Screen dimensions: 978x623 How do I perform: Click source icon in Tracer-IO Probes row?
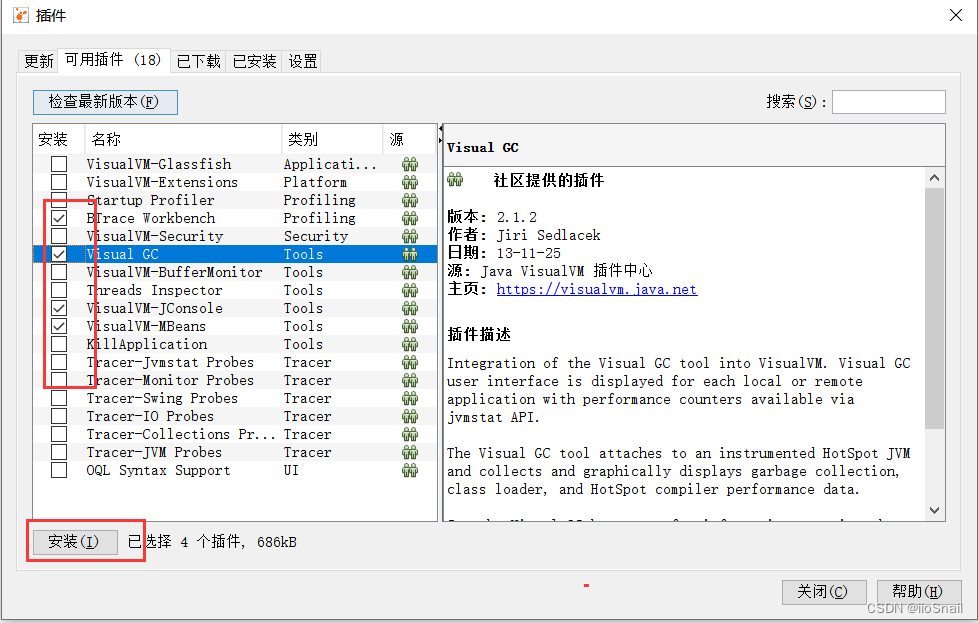(410, 417)
